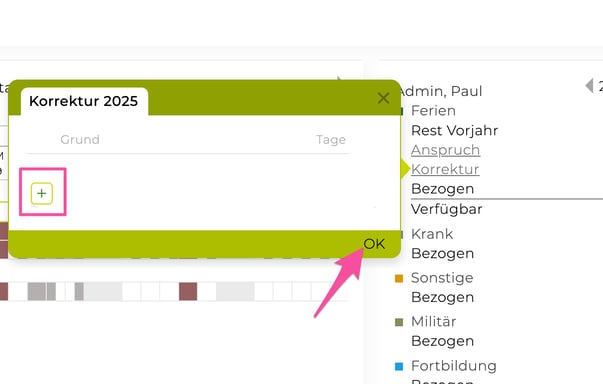The image size is (603, 384).
Task: Click the blue Fortbildung color square
Action: tap(399, 366)
